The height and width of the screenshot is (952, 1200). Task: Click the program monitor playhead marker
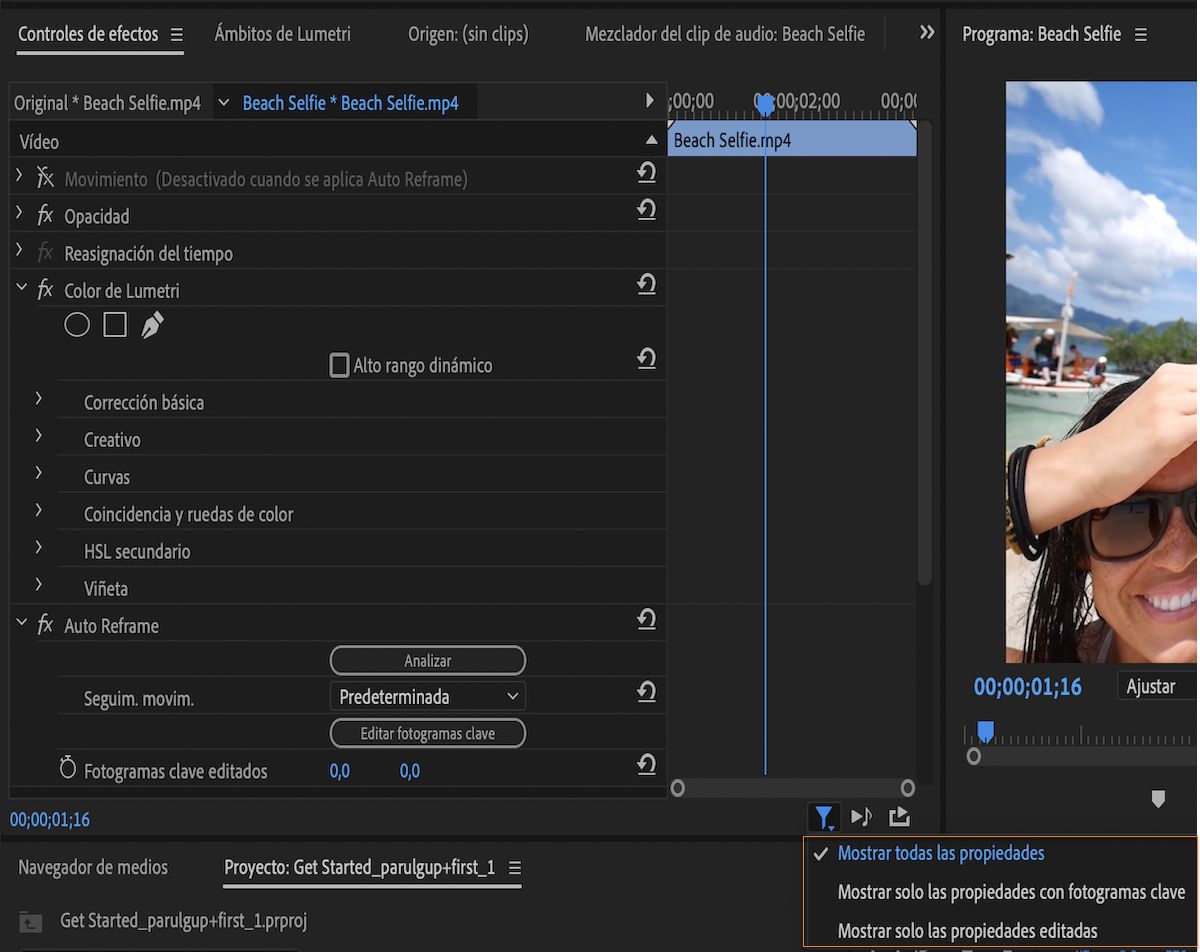click(985, 733)
